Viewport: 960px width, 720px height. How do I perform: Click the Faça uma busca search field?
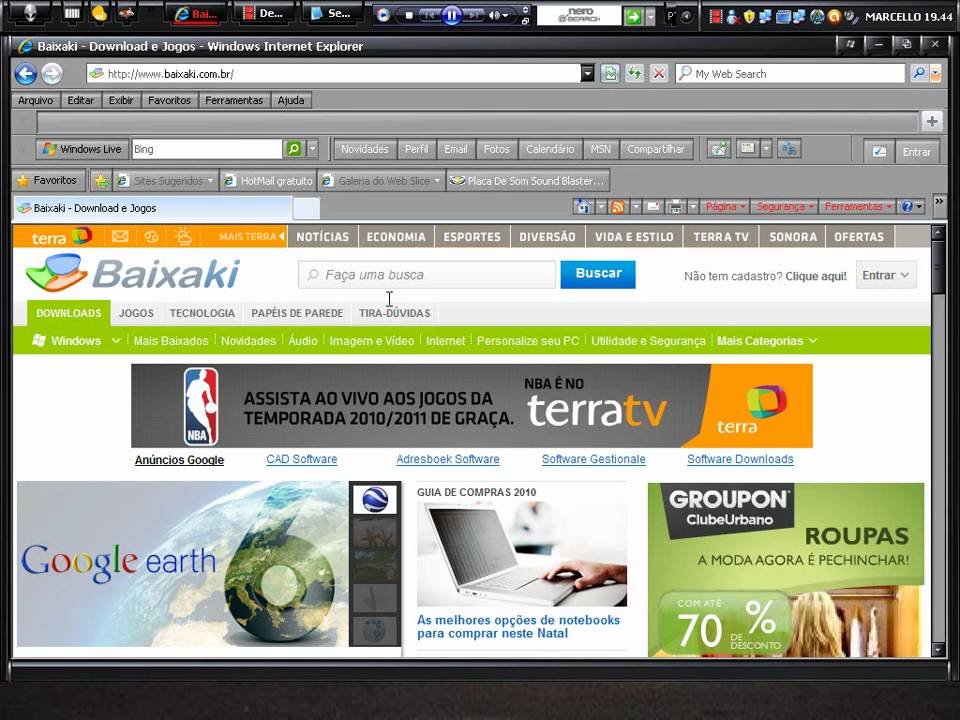pos(427,275)
